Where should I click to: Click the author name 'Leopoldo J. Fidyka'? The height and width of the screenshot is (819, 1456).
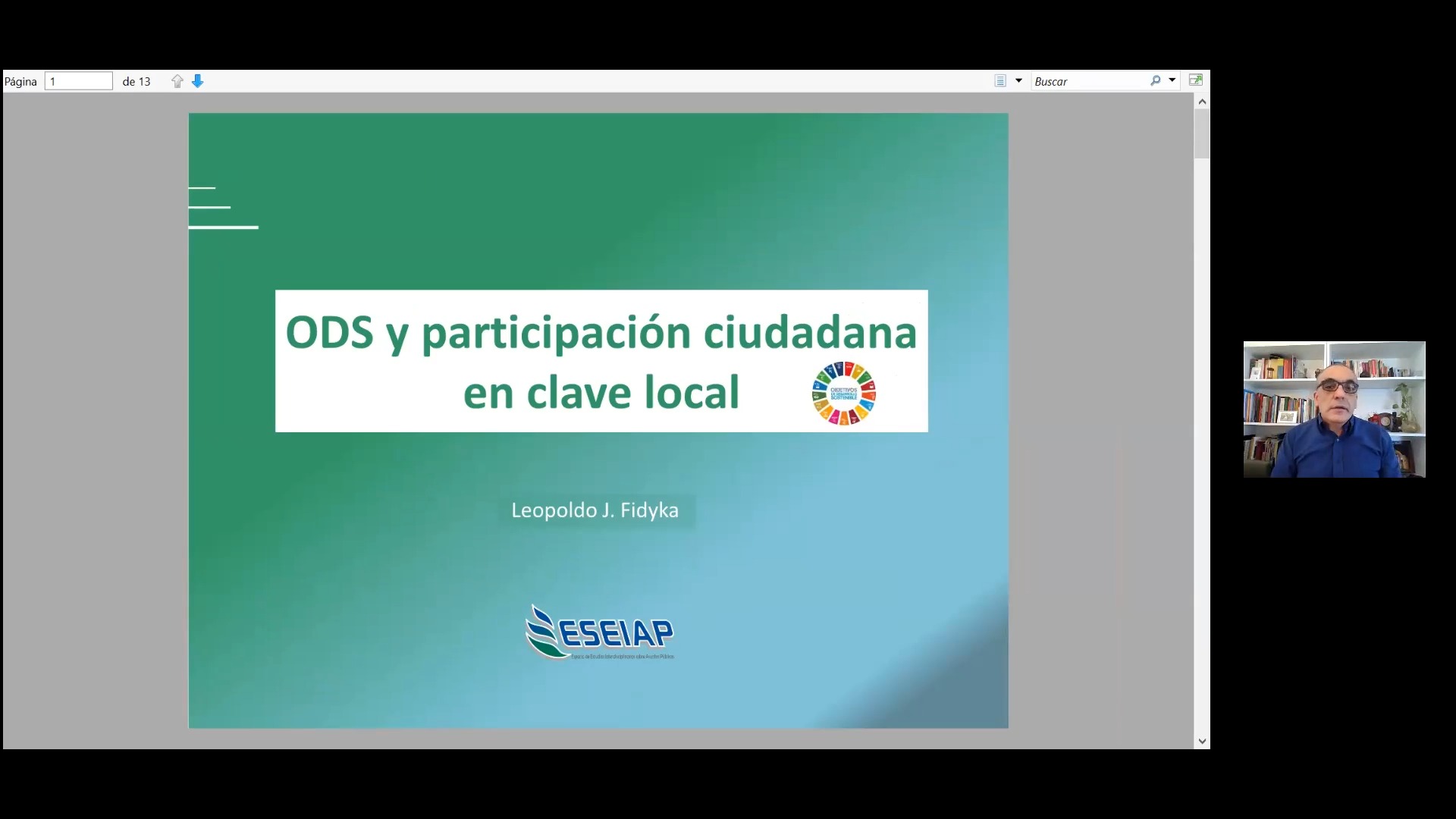coord(595,510)
